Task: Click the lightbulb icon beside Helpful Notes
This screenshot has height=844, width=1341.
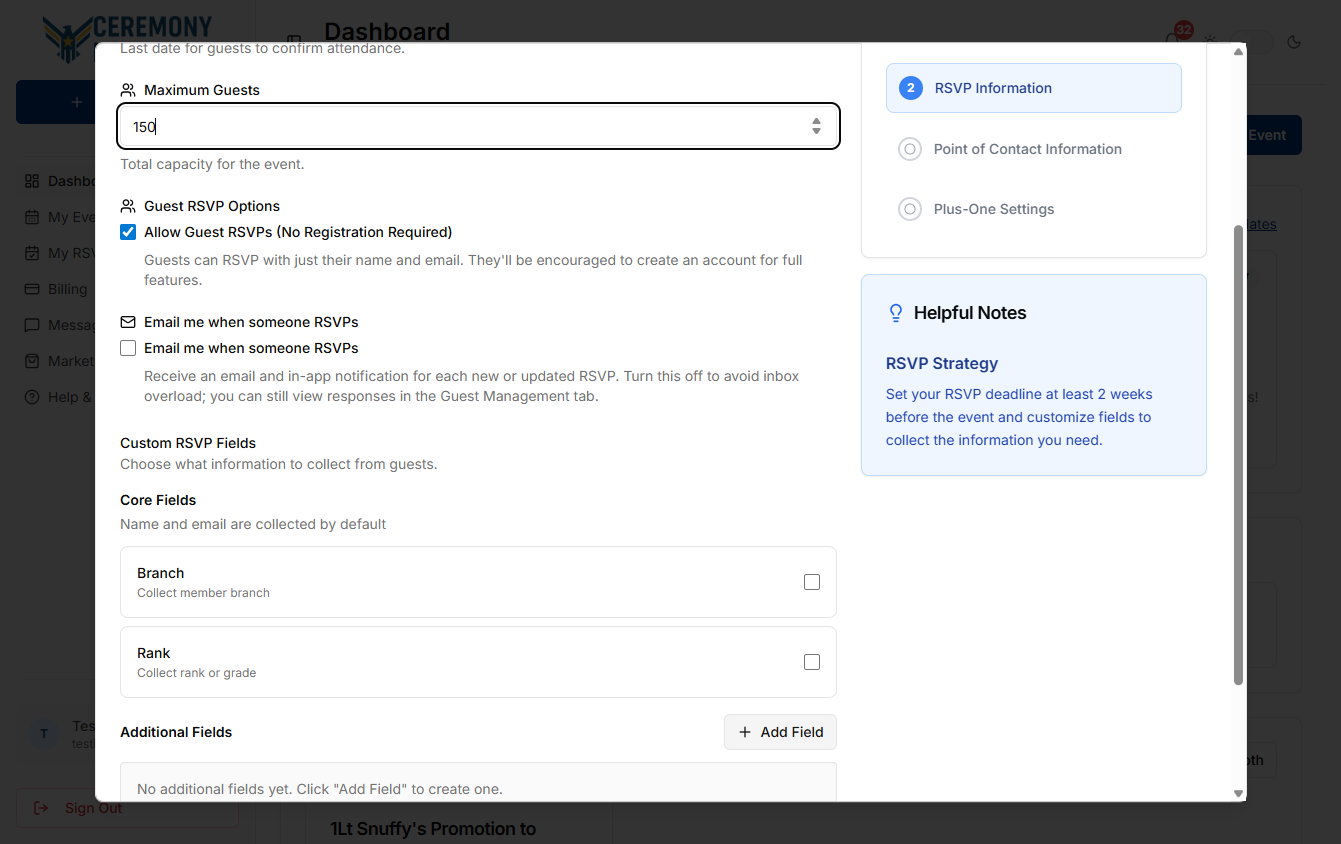Action: click(x=896, y=313)
